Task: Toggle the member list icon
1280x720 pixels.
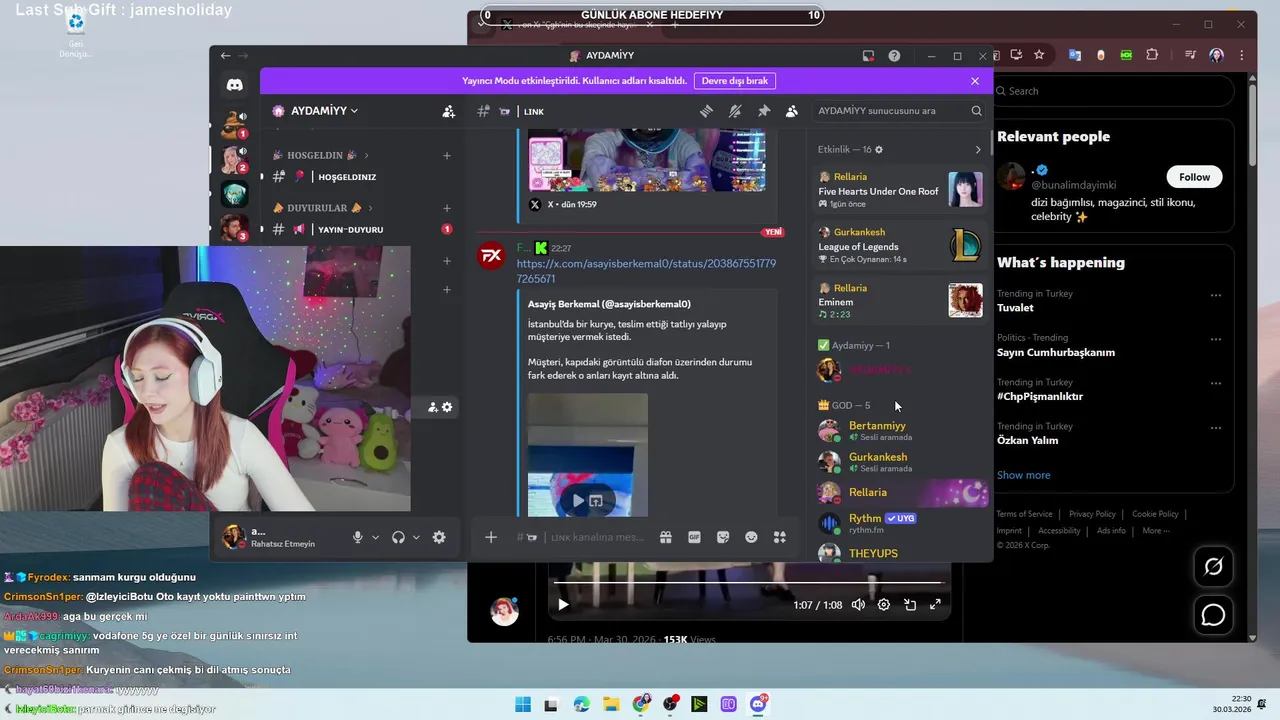Action: point(792,111)
